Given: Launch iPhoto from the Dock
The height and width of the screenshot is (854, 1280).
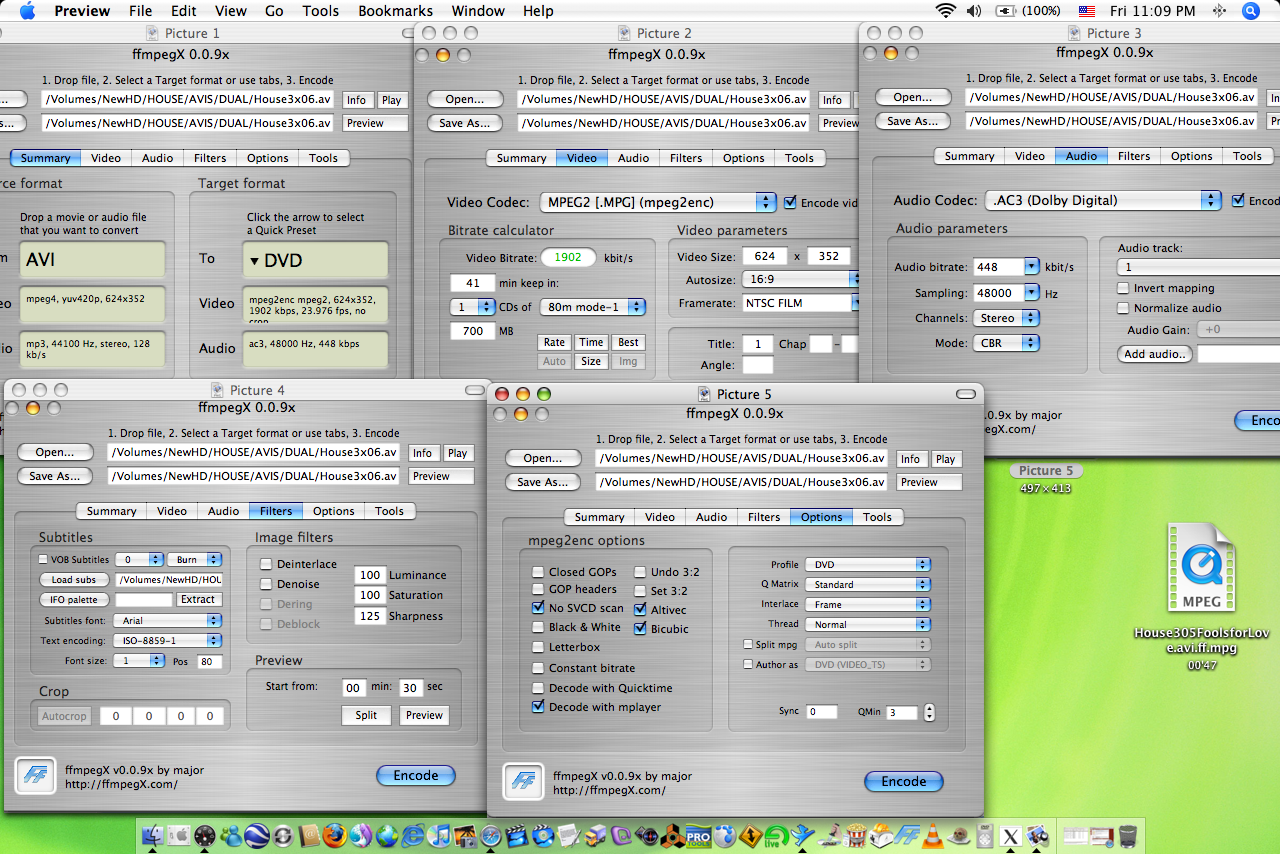Looking at the screenshot, I should coord(465,834).
